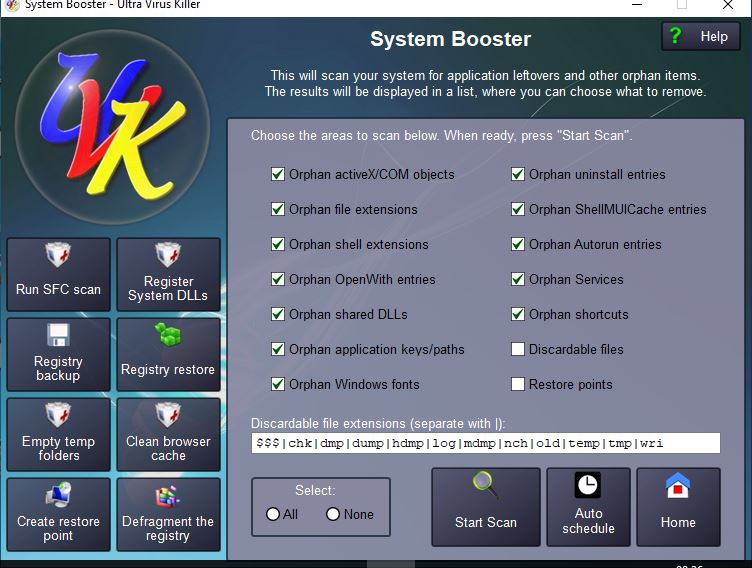Click the discardable file extensions field
Screen dimensions: 752x568
(x=485, y=443)
